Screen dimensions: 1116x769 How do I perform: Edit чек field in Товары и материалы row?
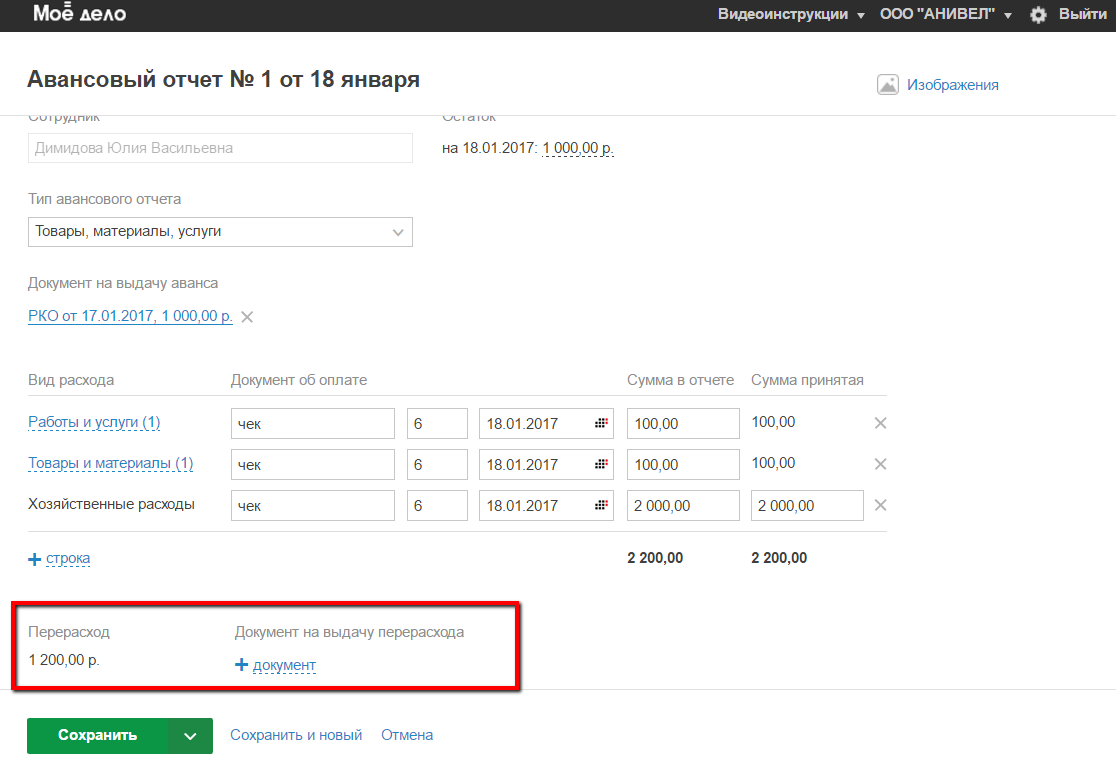(312, 465)
